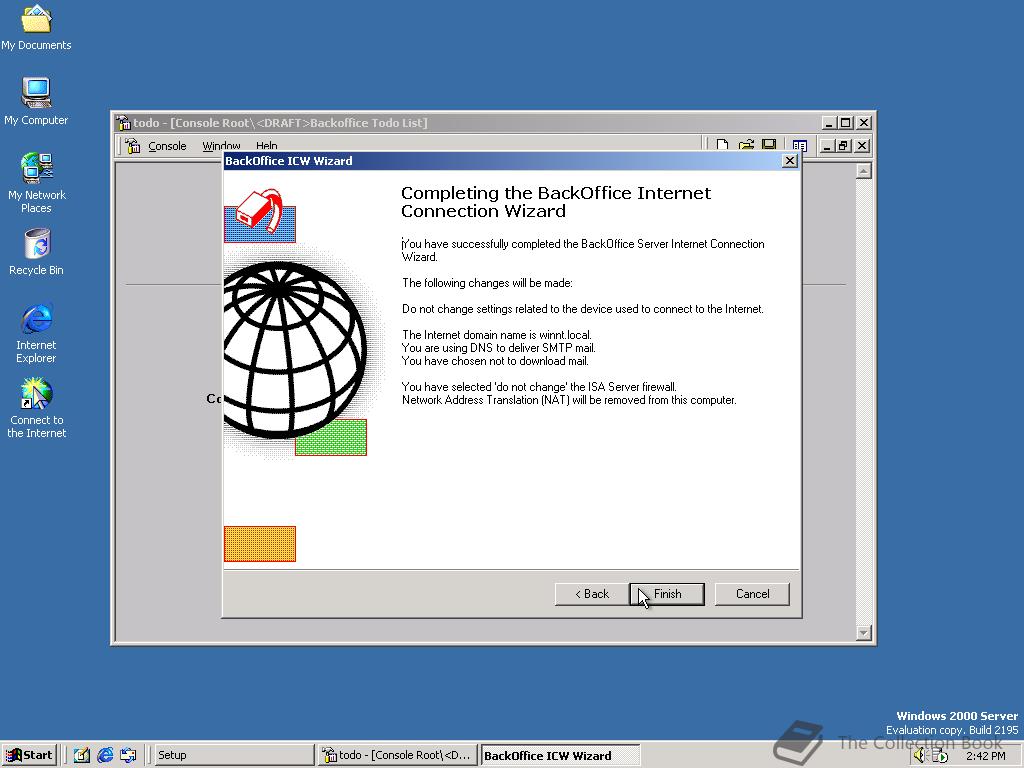1024x768 pixels.
Task: Select the My Network Places icon
Action: 36,183
